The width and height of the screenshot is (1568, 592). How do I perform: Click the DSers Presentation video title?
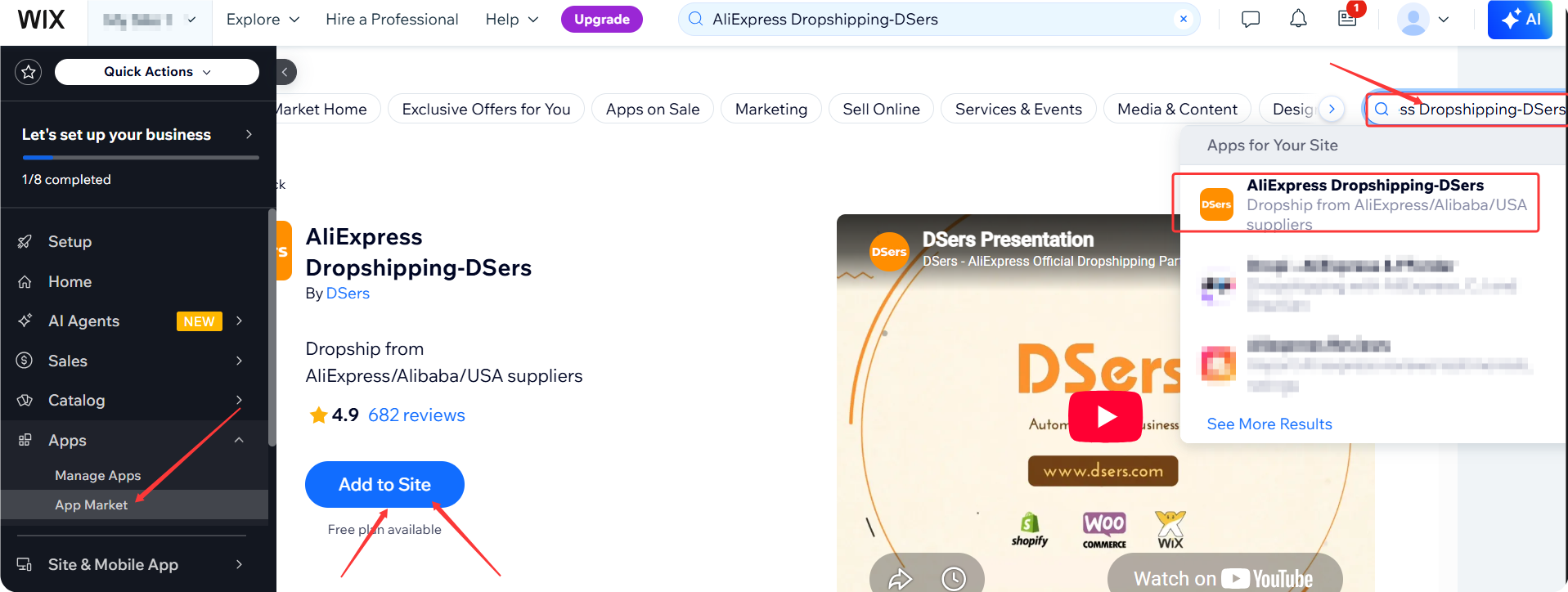1008,240
